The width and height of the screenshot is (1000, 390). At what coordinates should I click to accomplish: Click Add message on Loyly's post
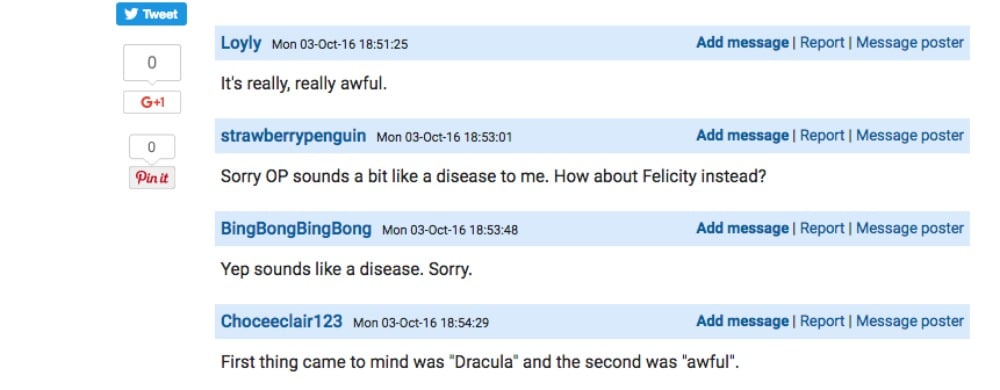(x=742, y=43)
